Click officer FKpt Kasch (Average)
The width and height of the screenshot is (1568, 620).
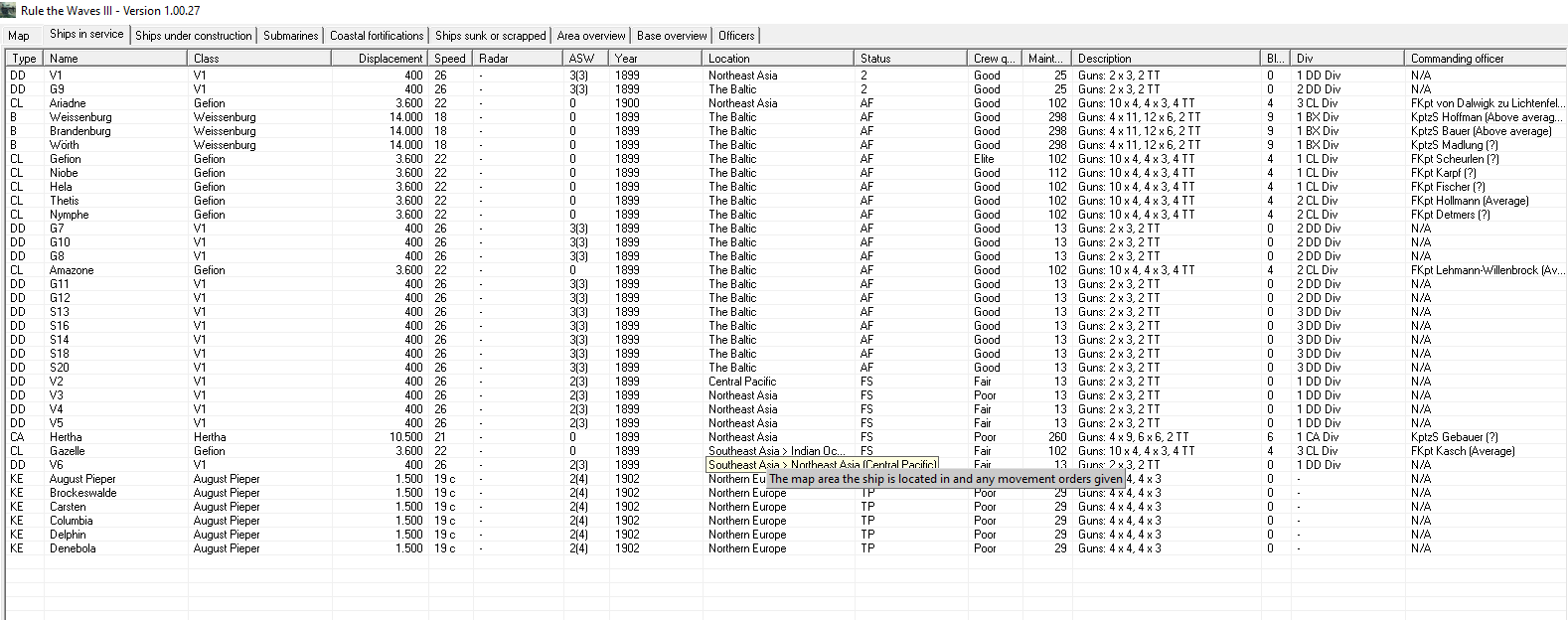click(x=1463, y=451)
